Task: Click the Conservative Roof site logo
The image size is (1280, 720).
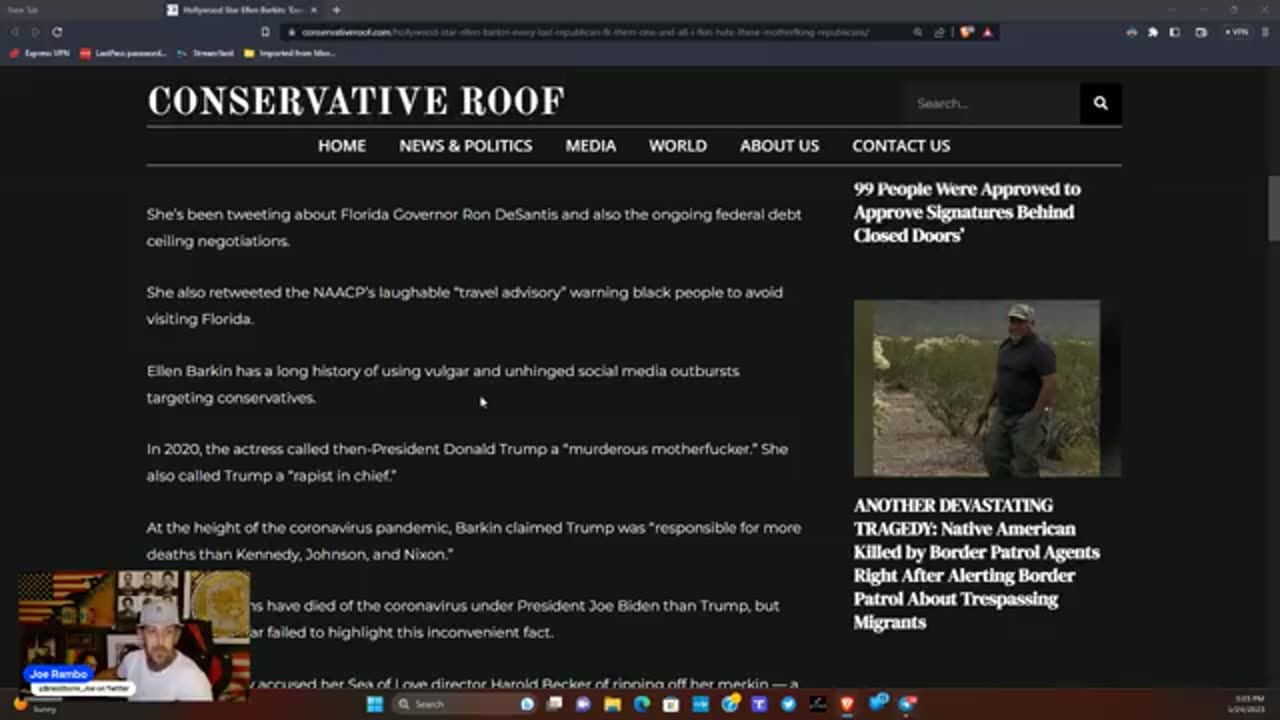Action: (x=356, y=101)
